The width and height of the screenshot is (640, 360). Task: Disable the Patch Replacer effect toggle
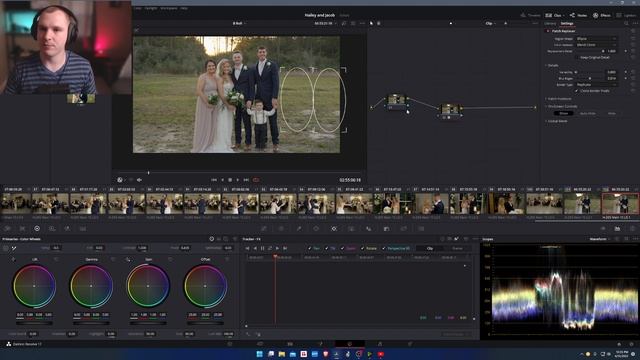[548, 31]
